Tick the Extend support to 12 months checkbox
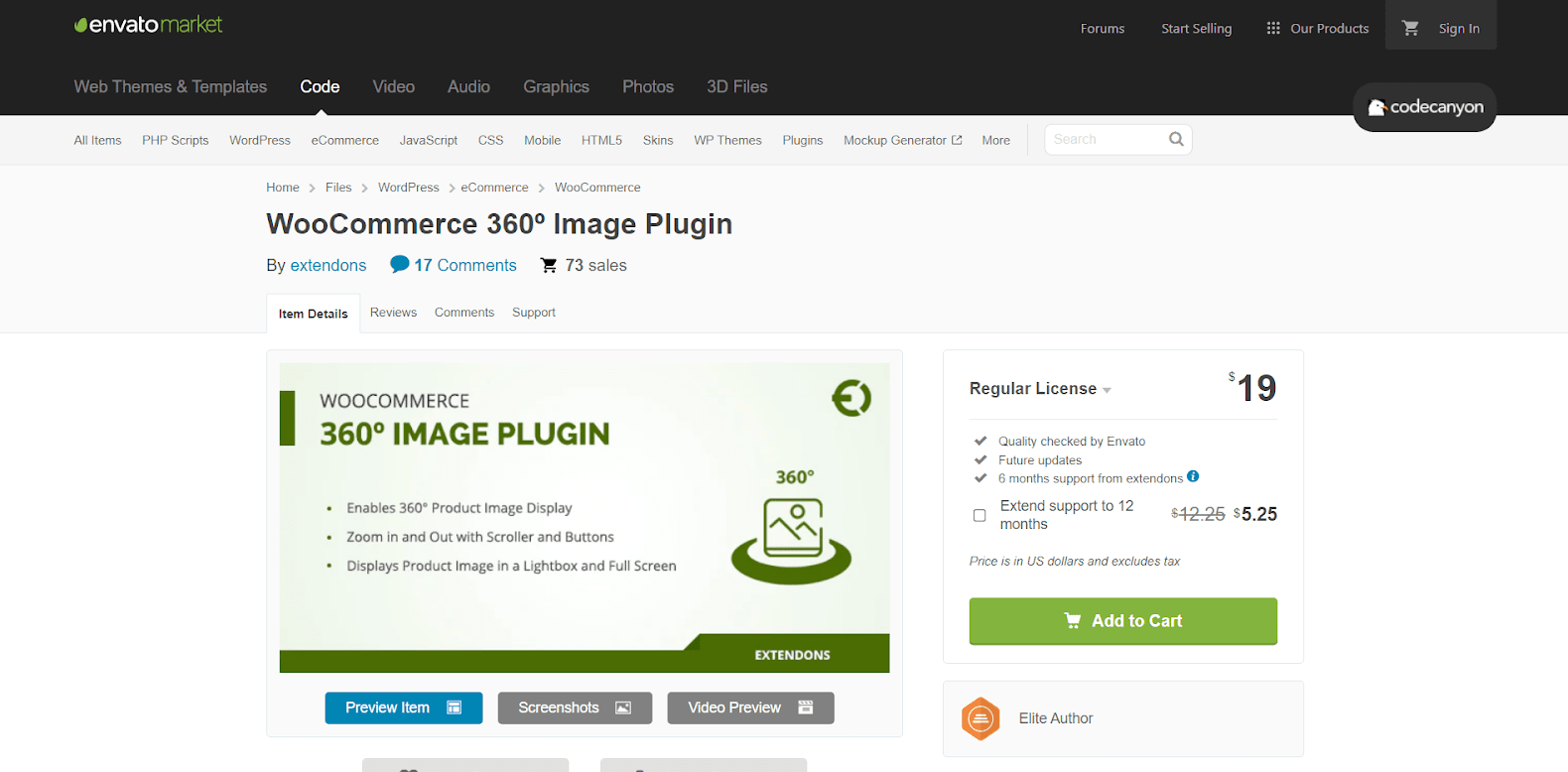Image resolution: width=1568 pixels, height=772 pixels. coord(980,515)
